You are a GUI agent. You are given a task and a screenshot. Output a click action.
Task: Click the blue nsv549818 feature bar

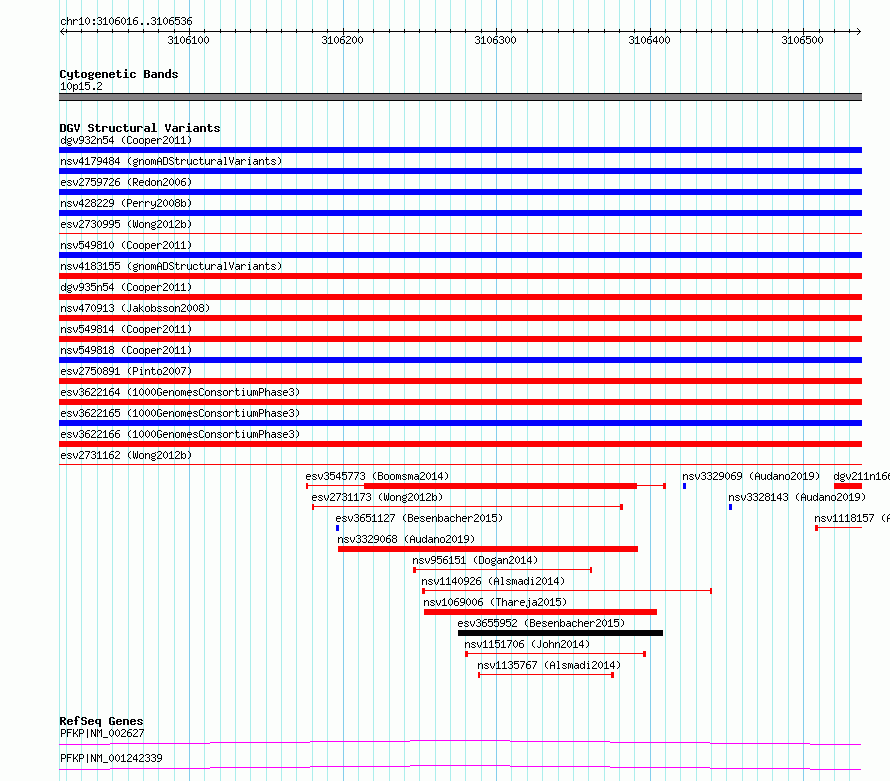tap(460, 360)
